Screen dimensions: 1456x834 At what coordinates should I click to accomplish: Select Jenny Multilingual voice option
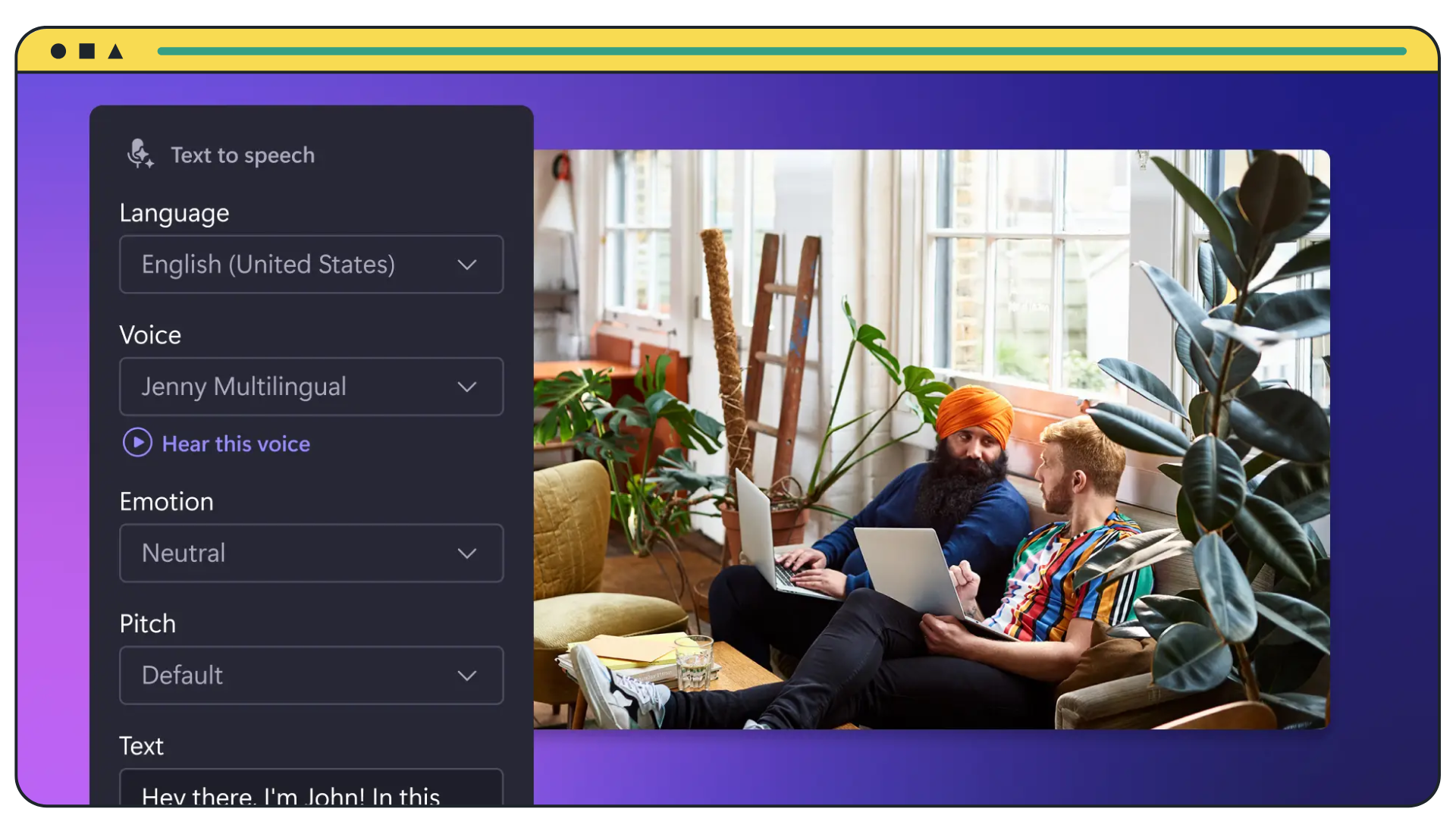(310, 386)
